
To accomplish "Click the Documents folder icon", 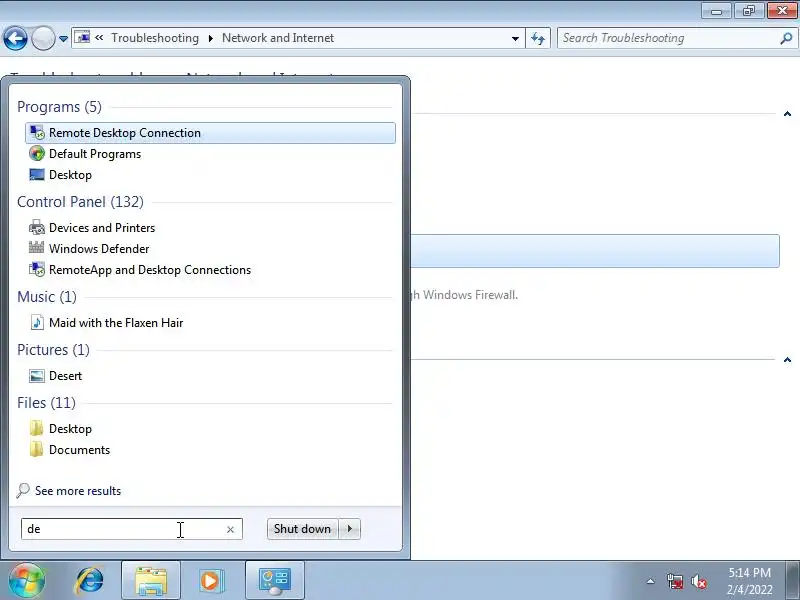I will [x=36, y=449].
